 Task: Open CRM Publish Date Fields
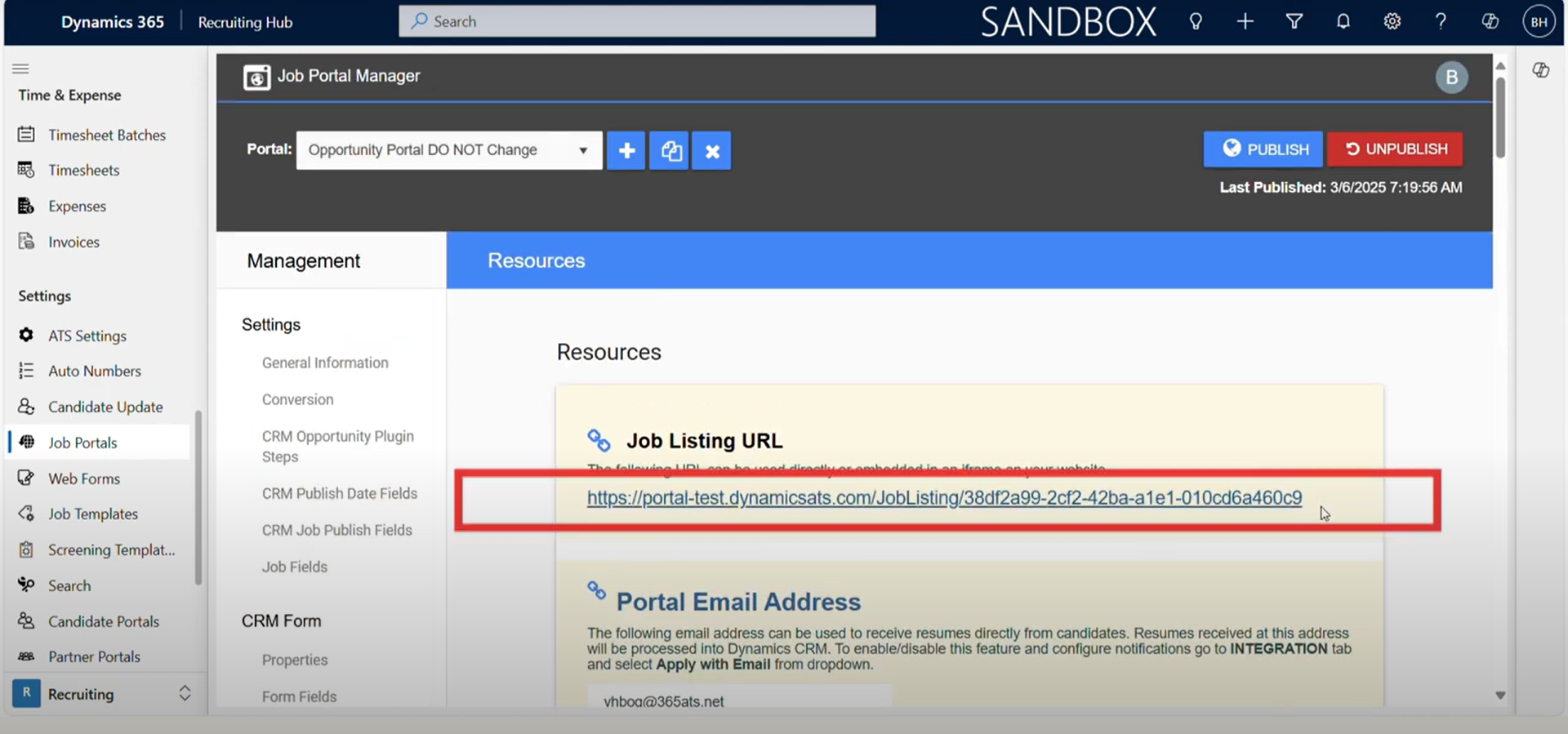pyautogui.click(x=340, y=493)
